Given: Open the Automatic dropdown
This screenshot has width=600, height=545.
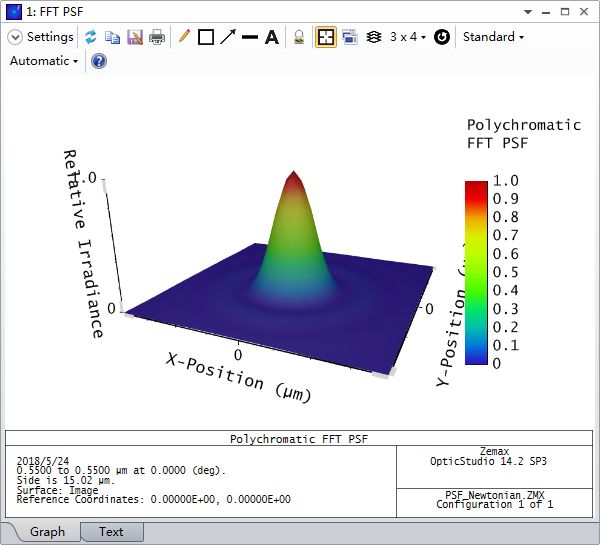Looking at the screenshot, I should pyautogui.click(x=44, y=61).
